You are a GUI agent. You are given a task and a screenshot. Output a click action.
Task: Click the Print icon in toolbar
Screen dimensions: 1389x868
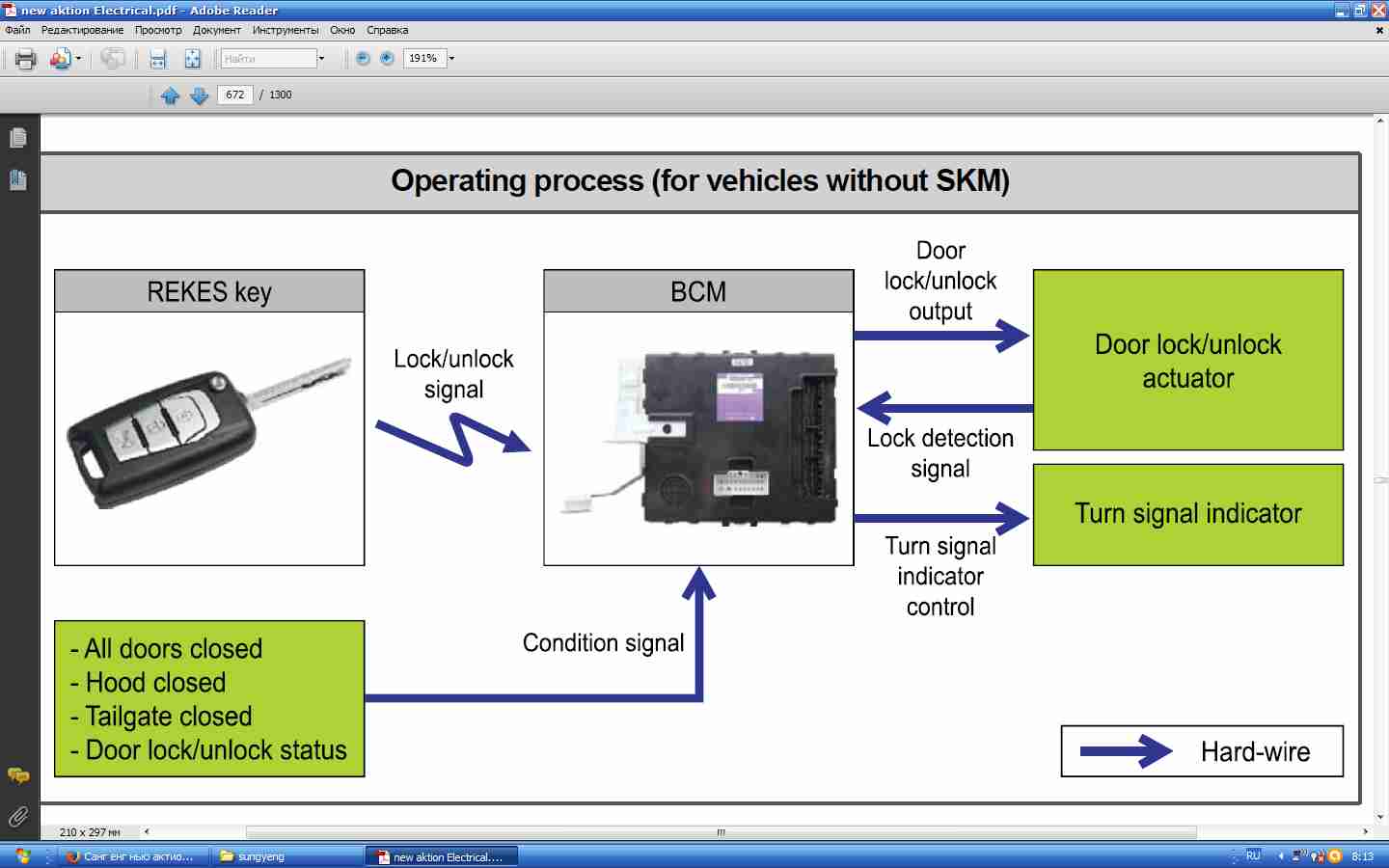point(25,59)
